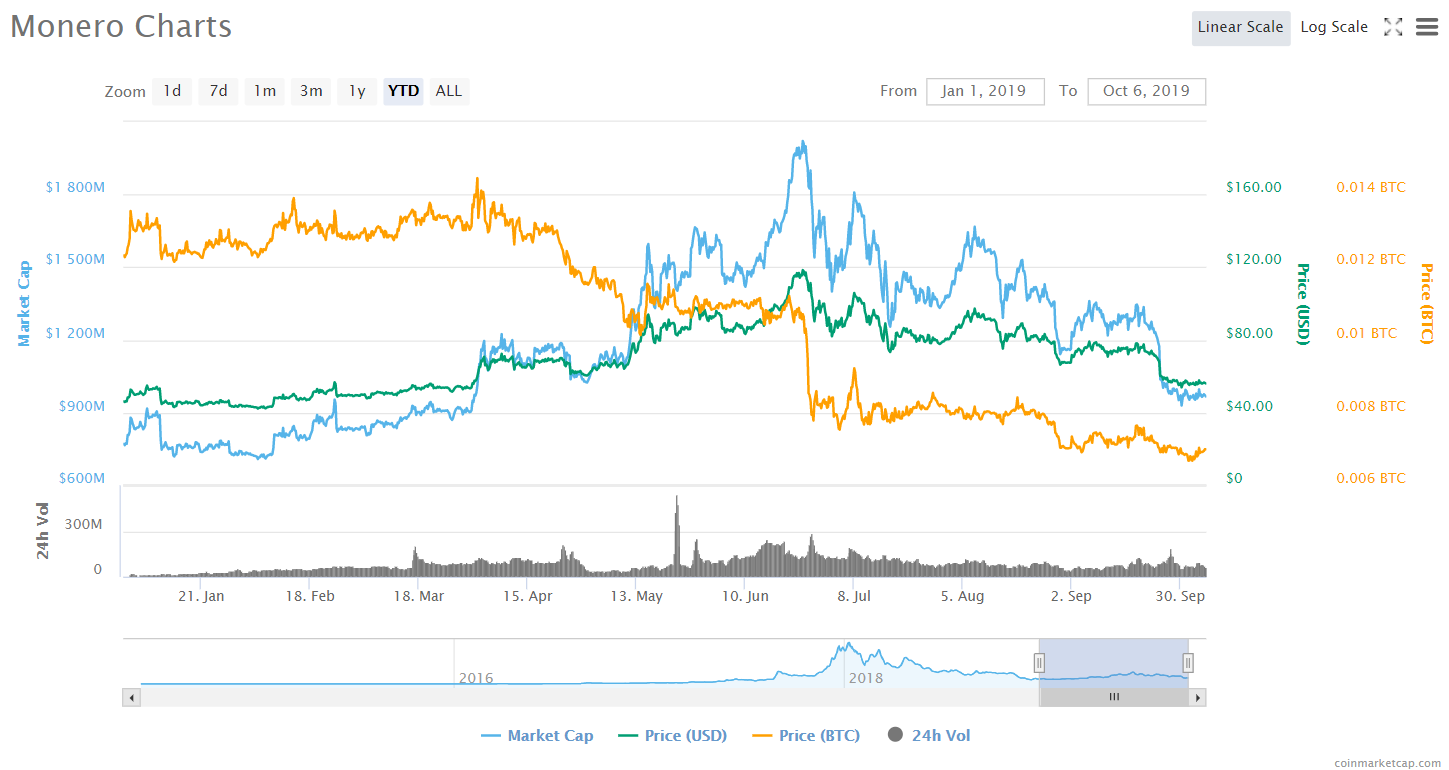1449x770 pixels.
Task: Click the Market Cap vertical axis title
Action: [x=24, y=304]
